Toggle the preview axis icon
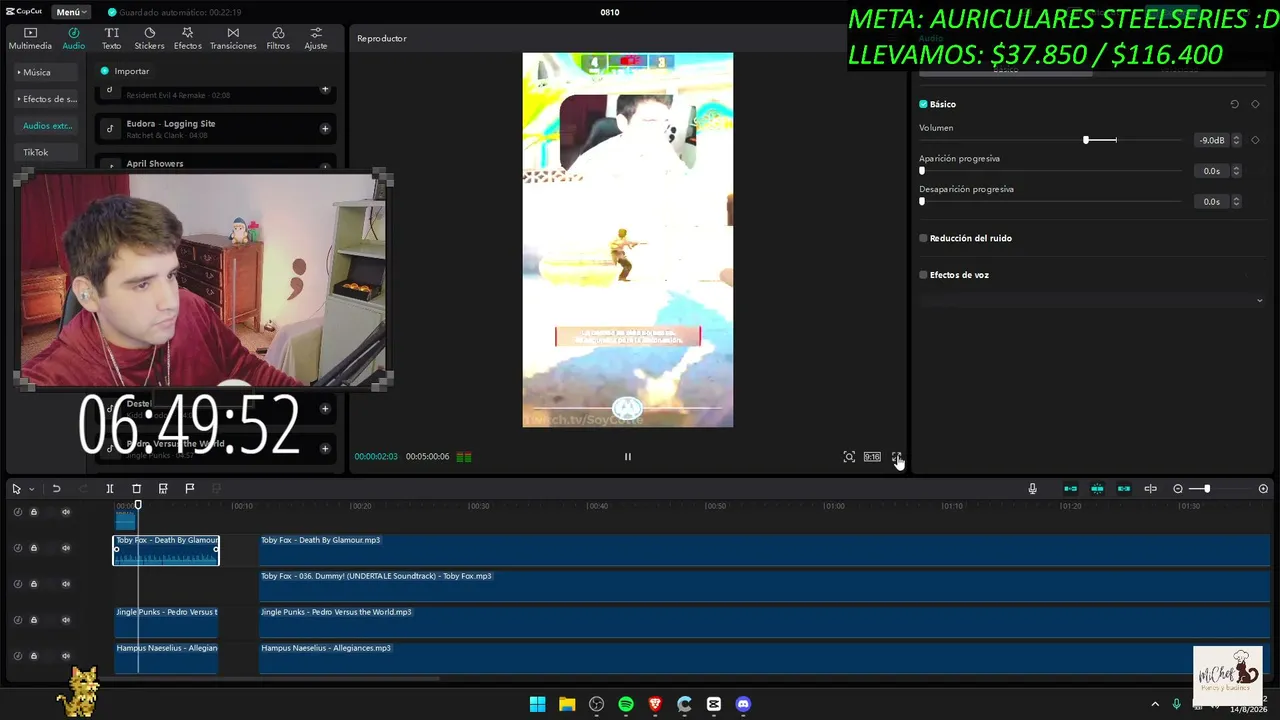Viewport: 1280px width, 720px height. pos(1151,489)
